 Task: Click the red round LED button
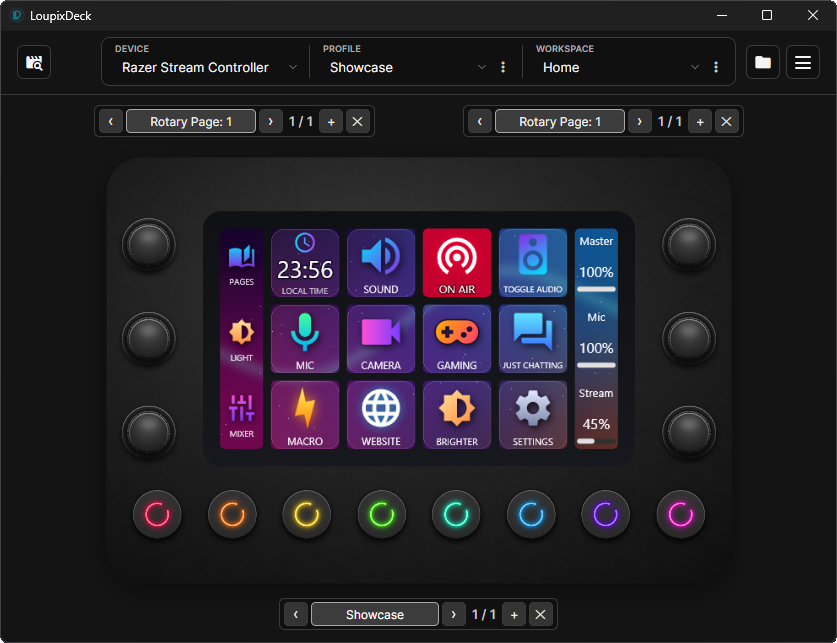point(157,514)
